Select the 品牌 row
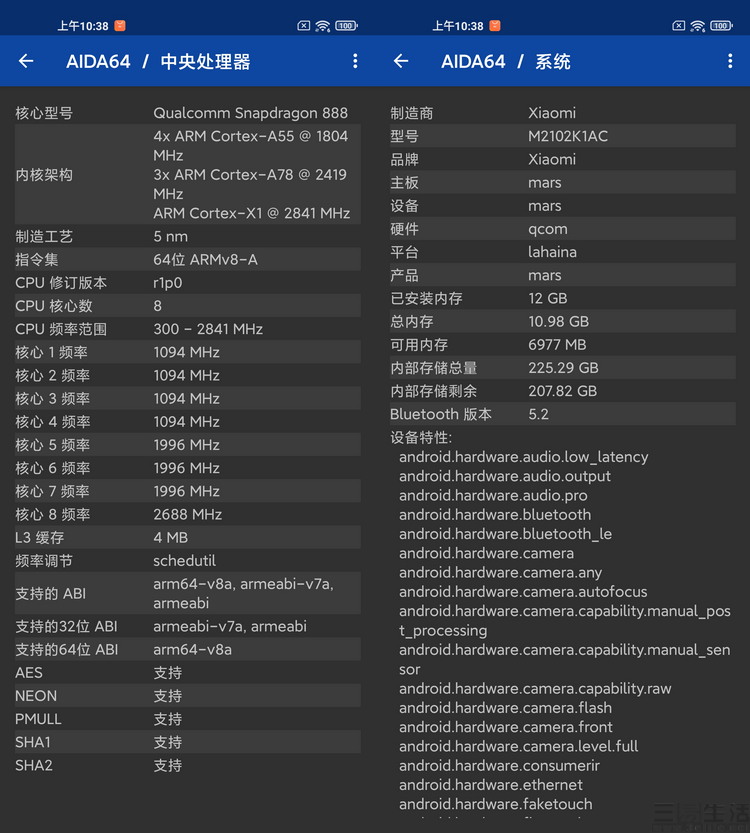The image size is (750, 833). pos(563,159)
